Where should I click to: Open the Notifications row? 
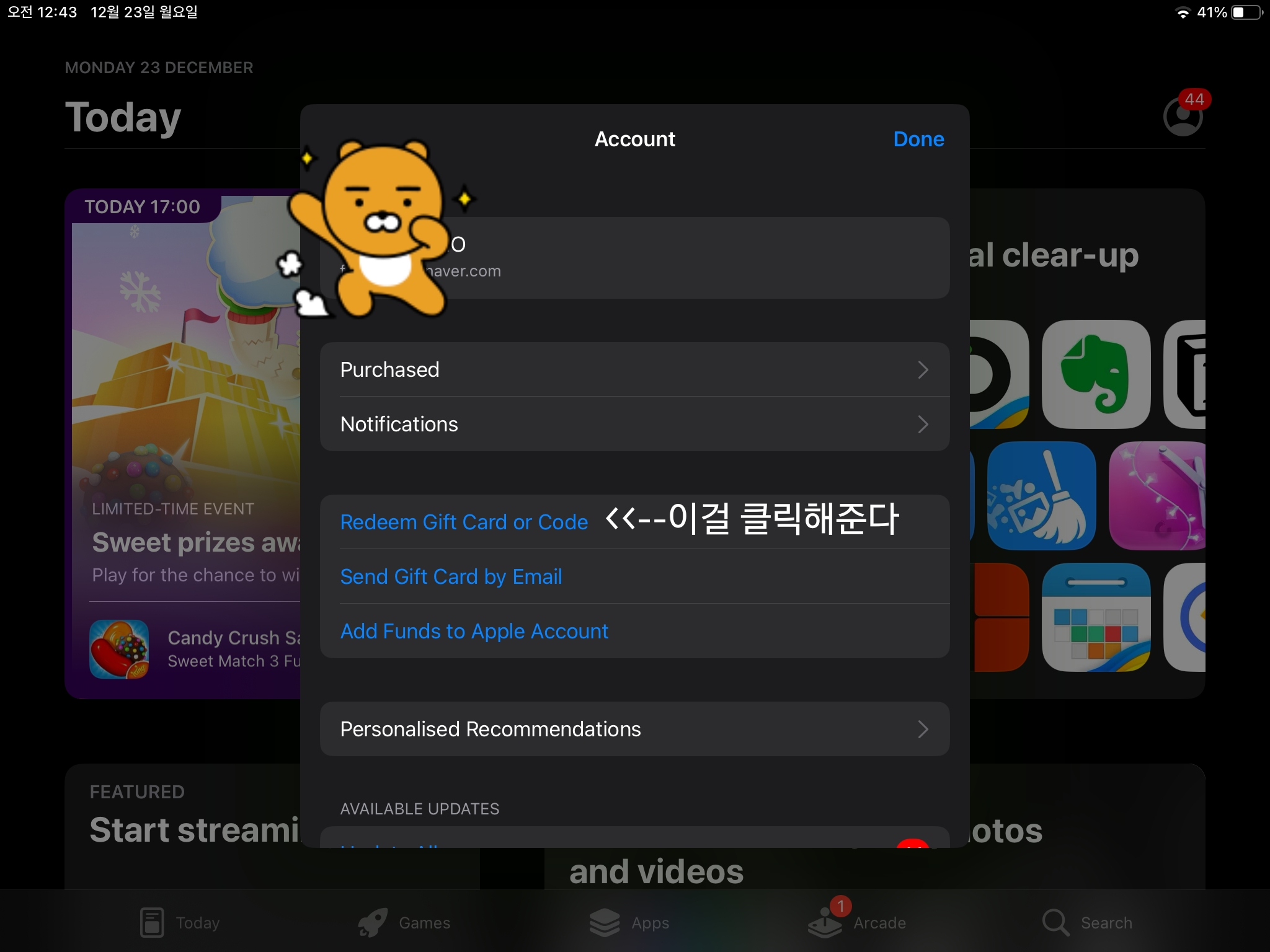[634, 424]
